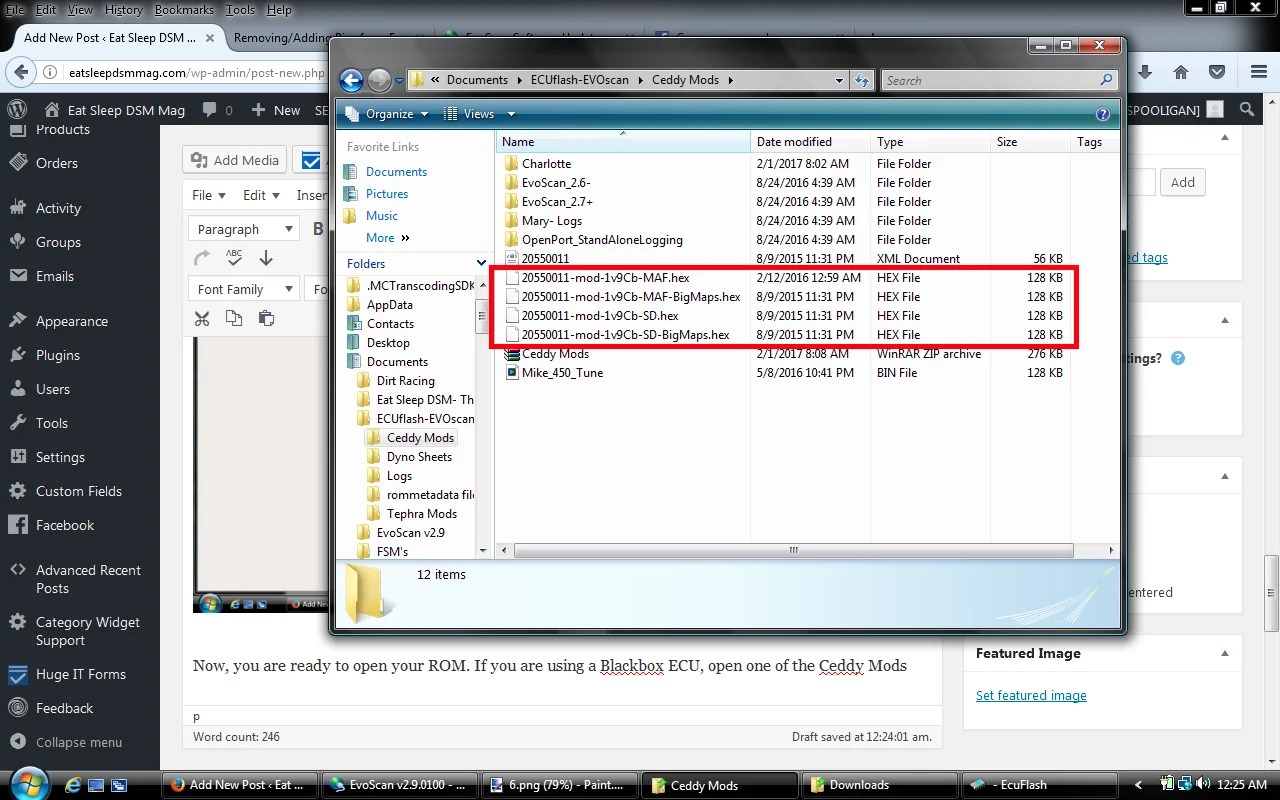This screenshot has width=1280, height=800.
Task: Click the Explorer back arrow button
Action: point(351,80)
